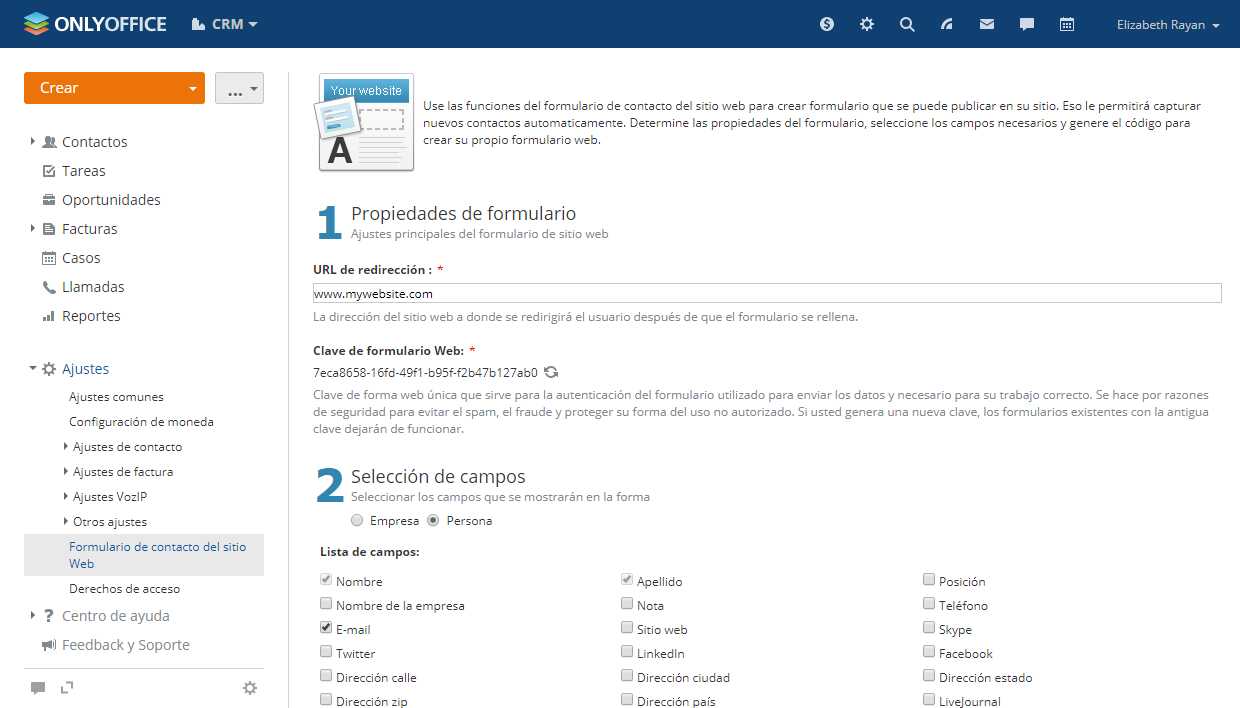Check the Teléfono field checkbox

(x=929, y=604)
